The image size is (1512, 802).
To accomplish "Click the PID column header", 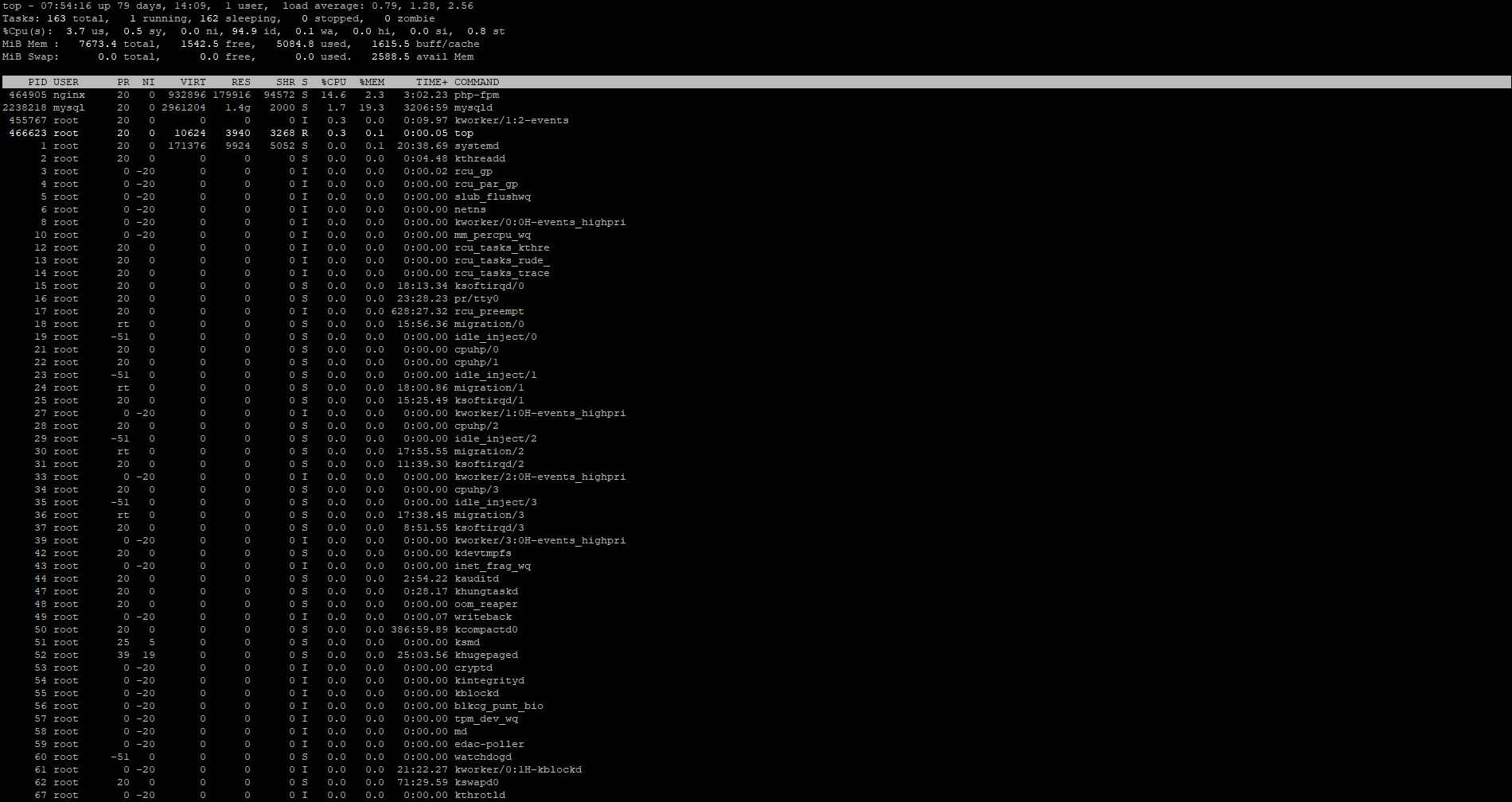I will (x=37, y=82).
